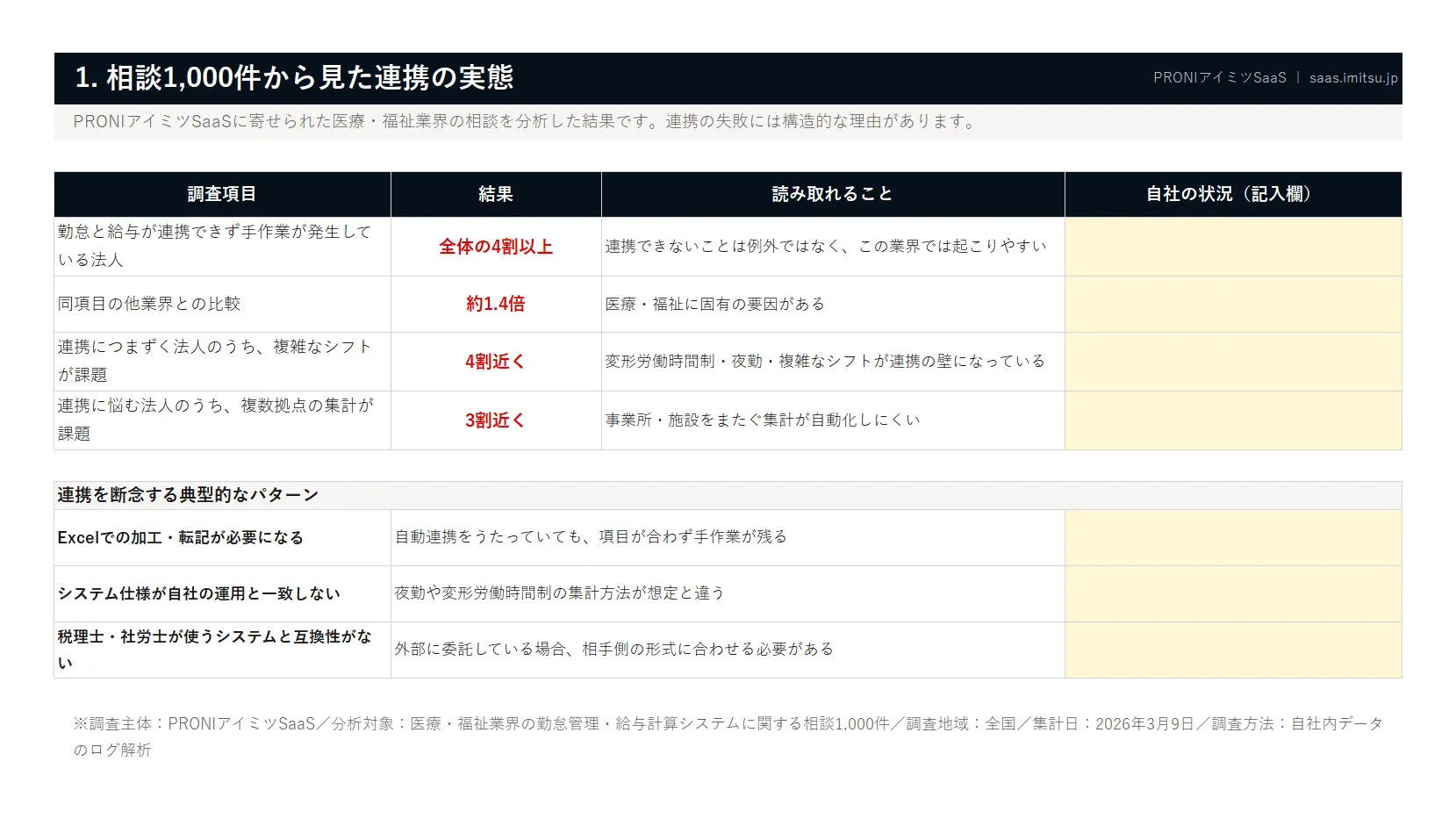The image size is (1456, 819).
Task: Click 'システム仕様が自社の運用と一致しない' cell
Action: [x=222, y=593]
